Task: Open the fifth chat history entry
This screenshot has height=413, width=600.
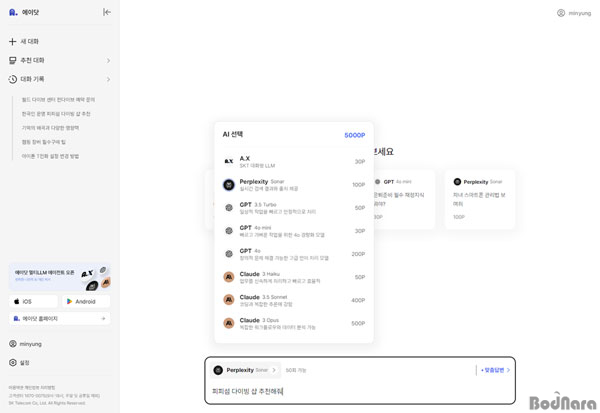Action: click(50, 156)
